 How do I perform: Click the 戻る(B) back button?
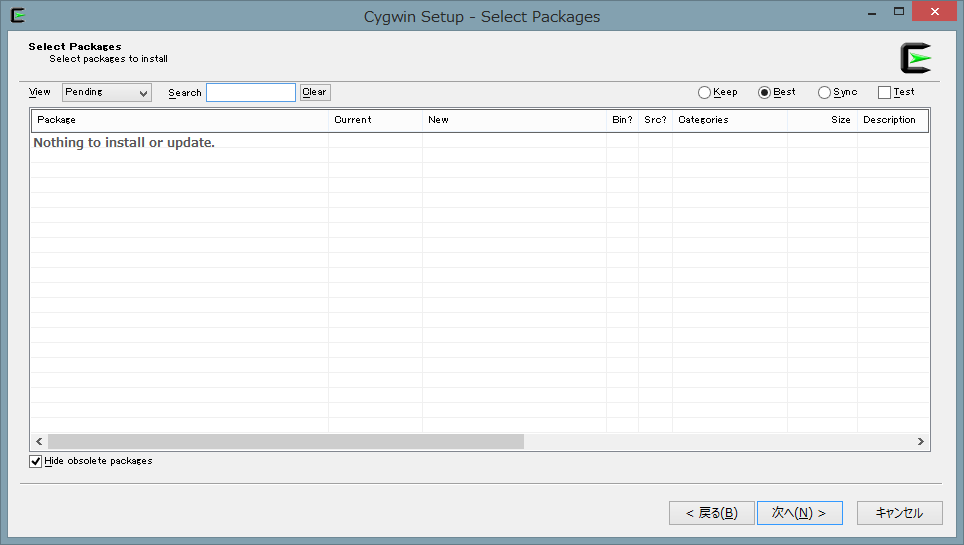pos(712,513)
